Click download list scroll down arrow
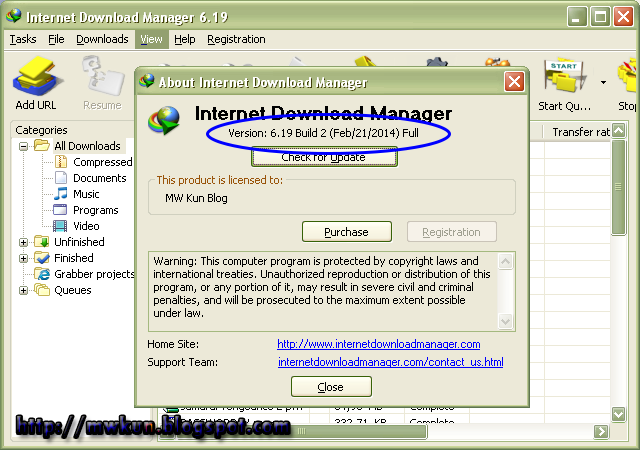 coord(619,415)
